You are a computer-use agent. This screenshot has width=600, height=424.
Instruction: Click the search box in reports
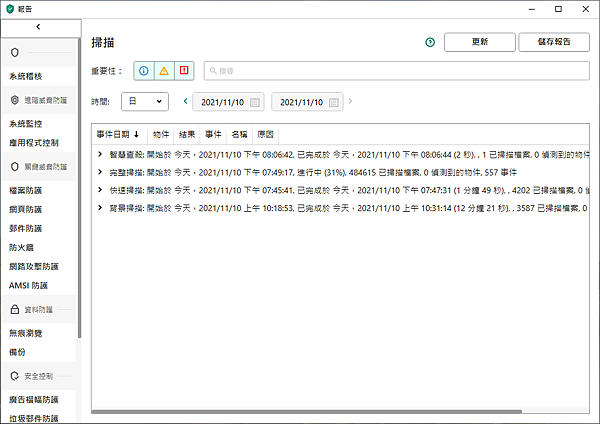click(x=396, y=71)
